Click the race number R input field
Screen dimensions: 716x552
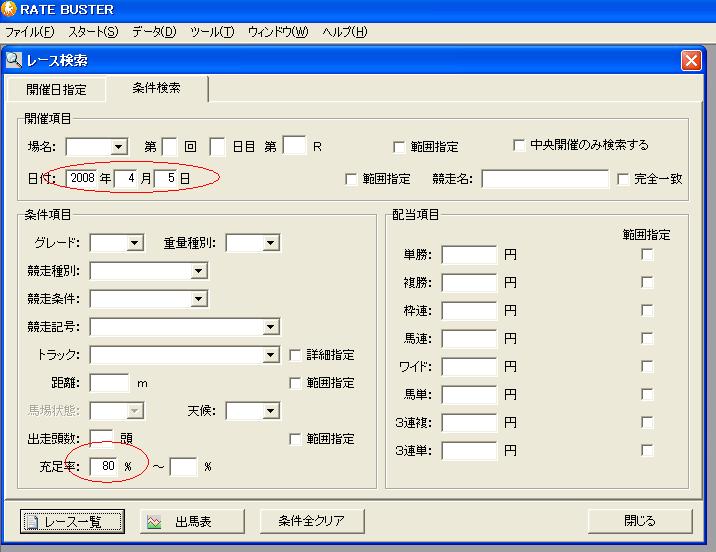point(295,146)
